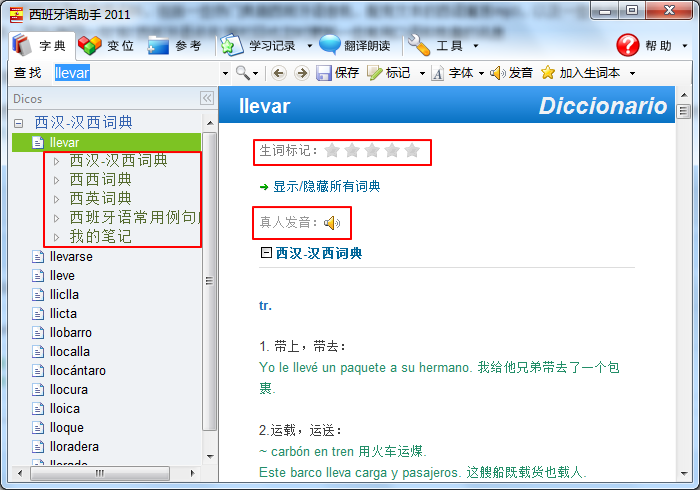Select llocántaro in the word list
The height and width of the screenshot is (490, 700).
click(x=78, y=370)
